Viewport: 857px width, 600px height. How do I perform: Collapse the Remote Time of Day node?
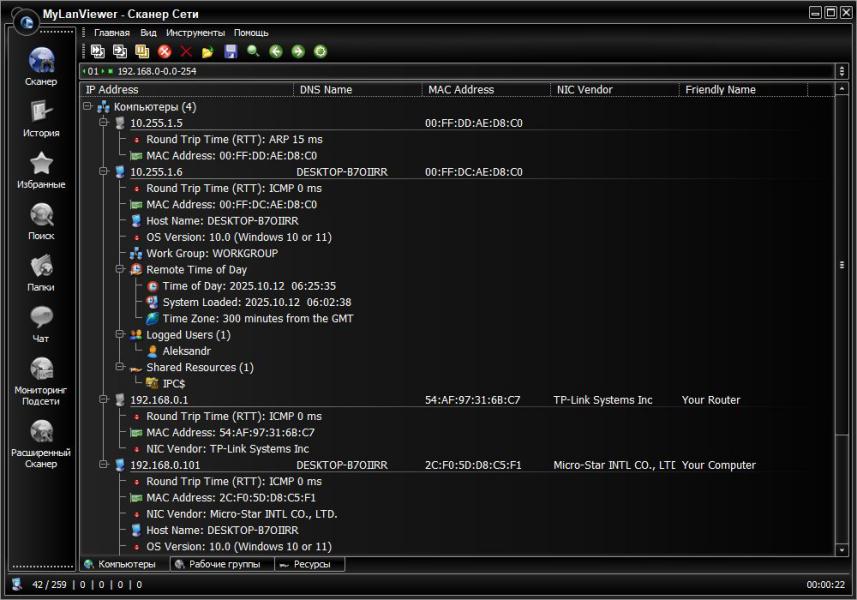(119, 270)
